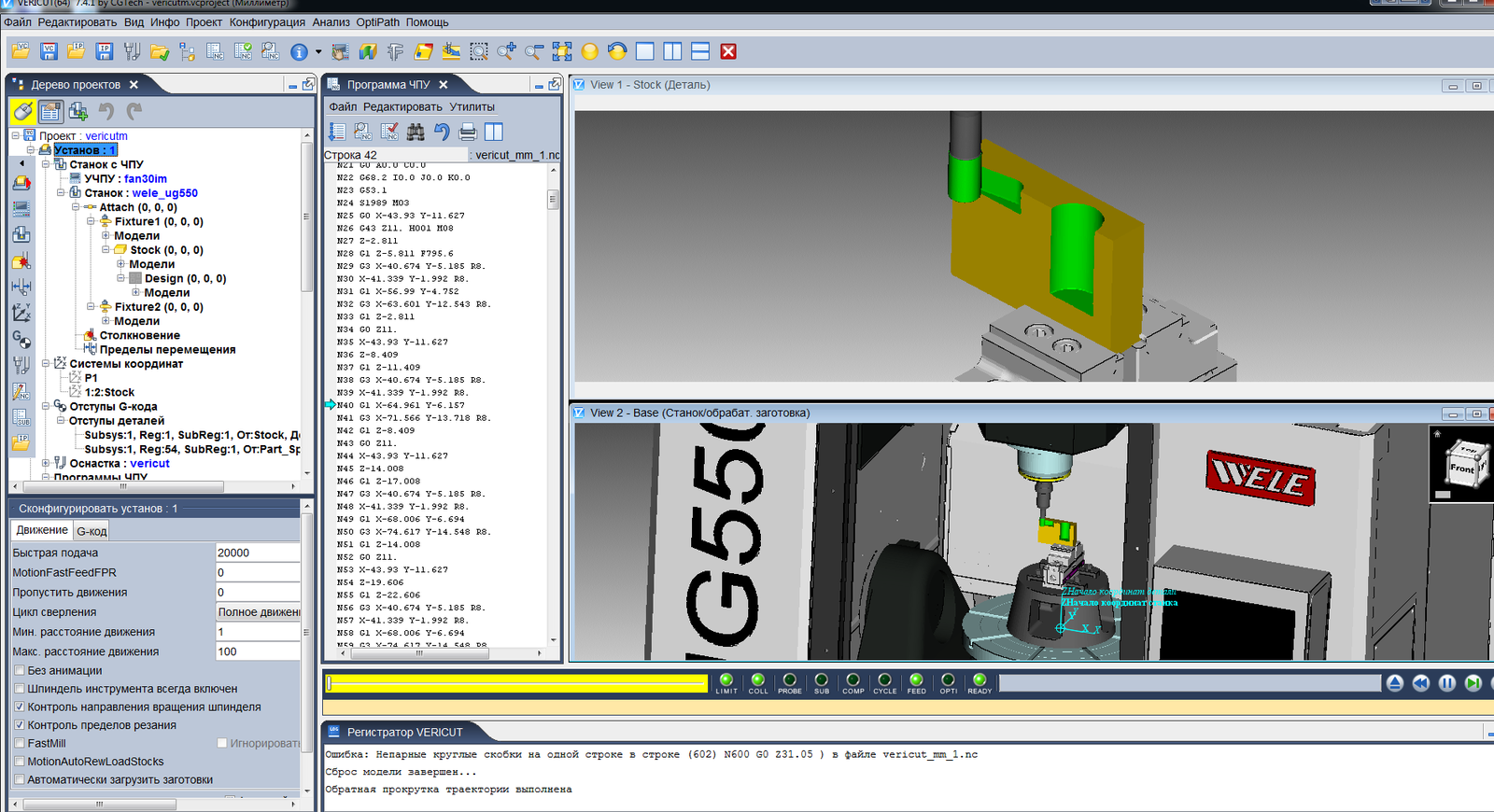Uncheck Контроль пределов резания
The width and height of the screenshot is (1494, 812).
click(20, 725)
